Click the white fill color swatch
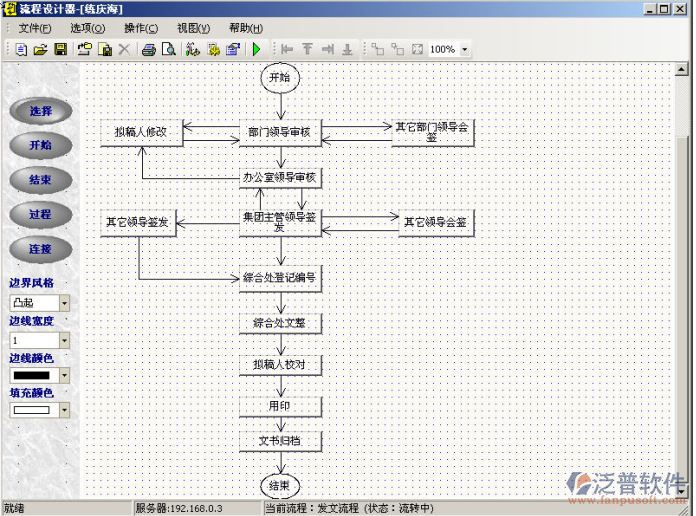This screenshot has width=696, height=516. click(32, 410)
